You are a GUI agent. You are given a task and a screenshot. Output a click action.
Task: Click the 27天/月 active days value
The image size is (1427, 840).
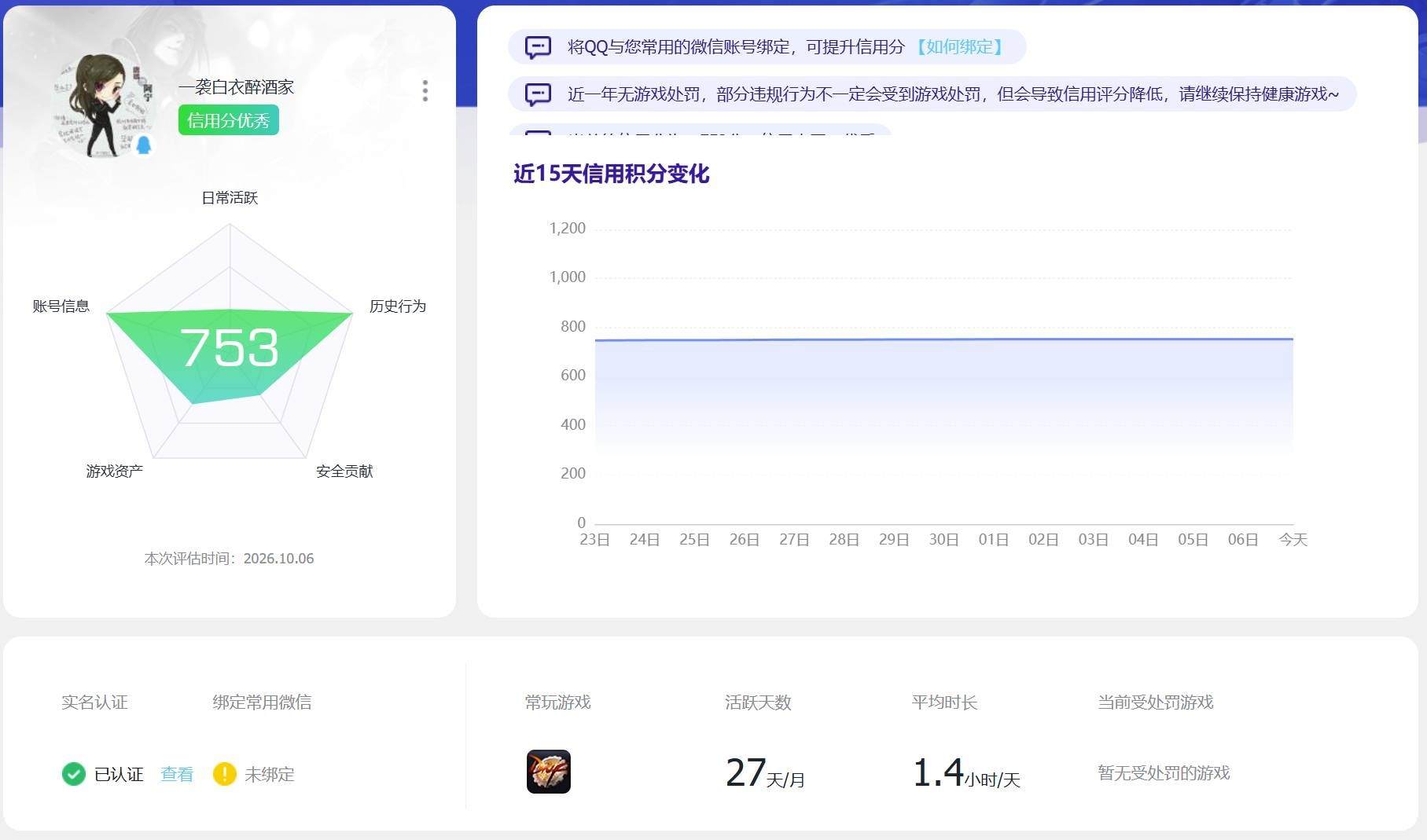click(x=765, y=772)
